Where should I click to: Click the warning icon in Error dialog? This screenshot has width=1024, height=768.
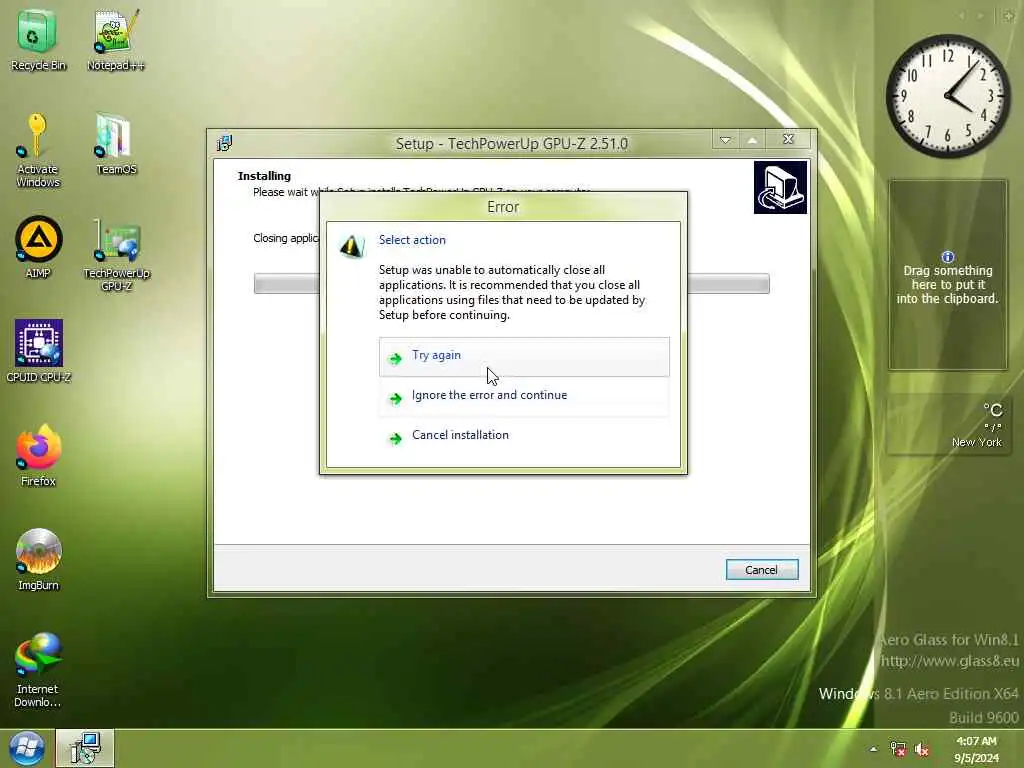352,246
